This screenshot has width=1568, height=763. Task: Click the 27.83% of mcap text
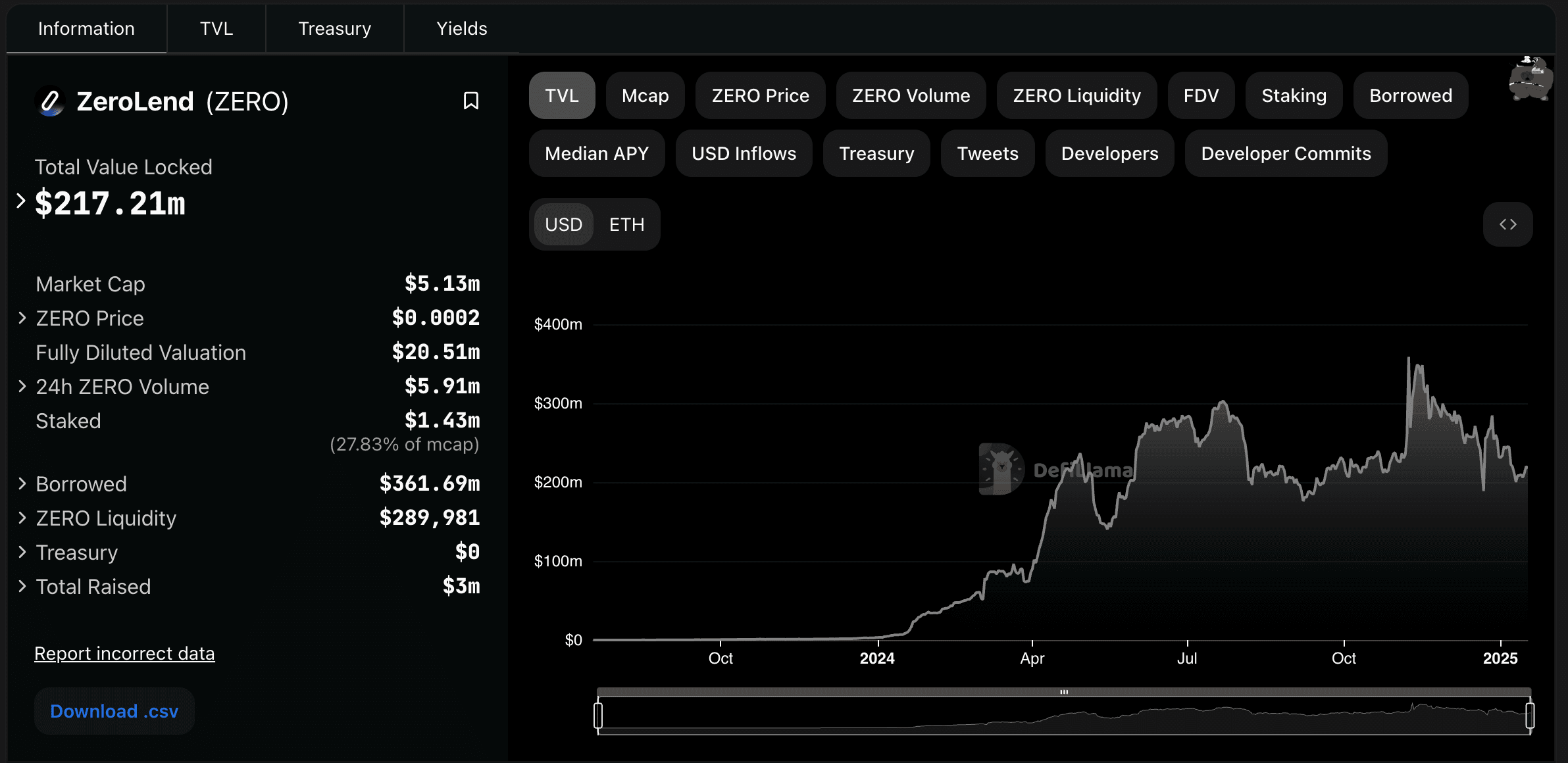pyautogui.click(x=405, y=445)
